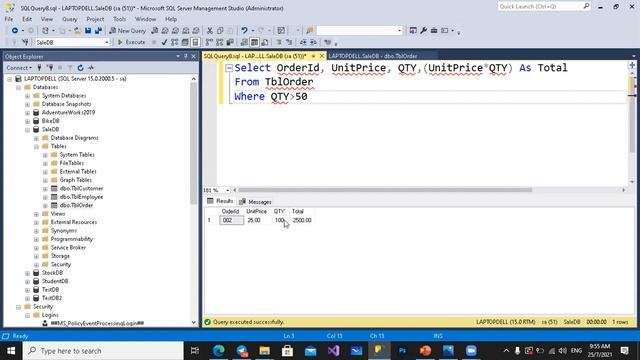This screenshot has width=640, height=360.
Task: Click Activity Monitor pulse icon
Action: [91, 68]
